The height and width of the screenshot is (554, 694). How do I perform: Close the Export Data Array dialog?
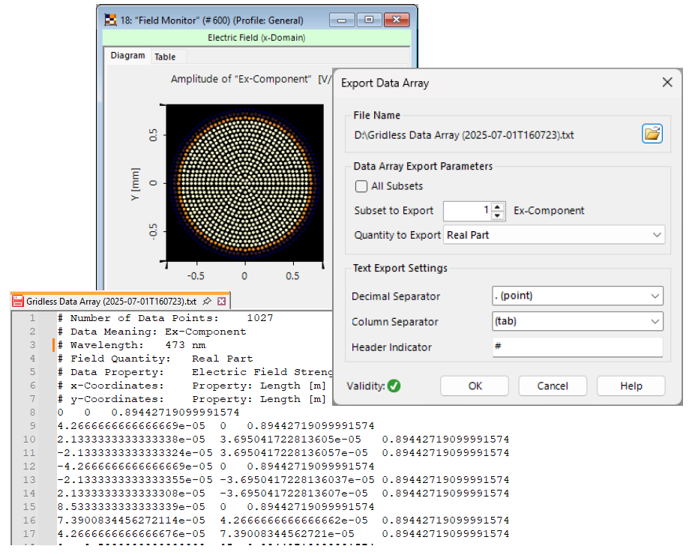(667, 82)
